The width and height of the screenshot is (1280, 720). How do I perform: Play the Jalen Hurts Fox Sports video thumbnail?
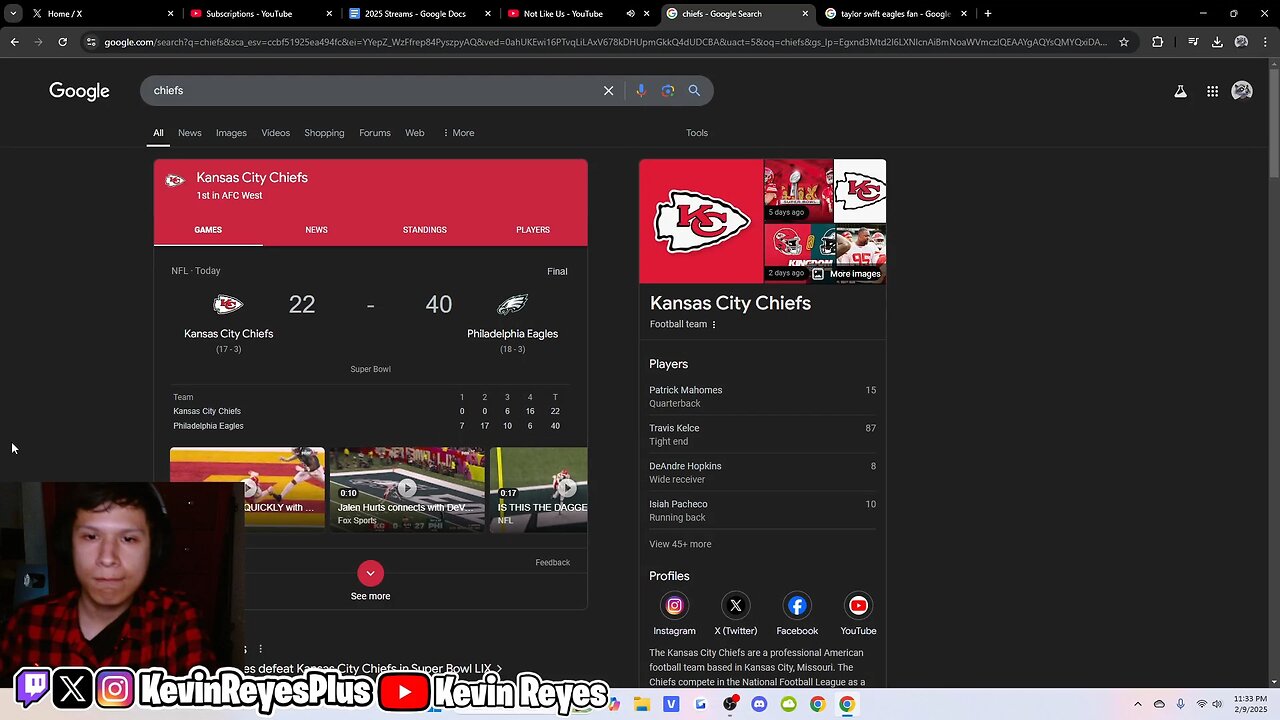point(407,489)
